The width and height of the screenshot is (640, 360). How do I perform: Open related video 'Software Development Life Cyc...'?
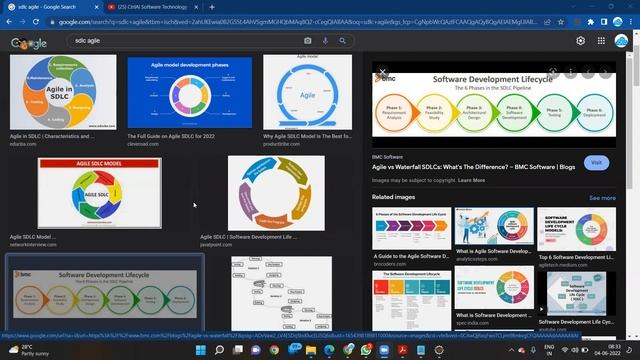[x=577, y=294]
